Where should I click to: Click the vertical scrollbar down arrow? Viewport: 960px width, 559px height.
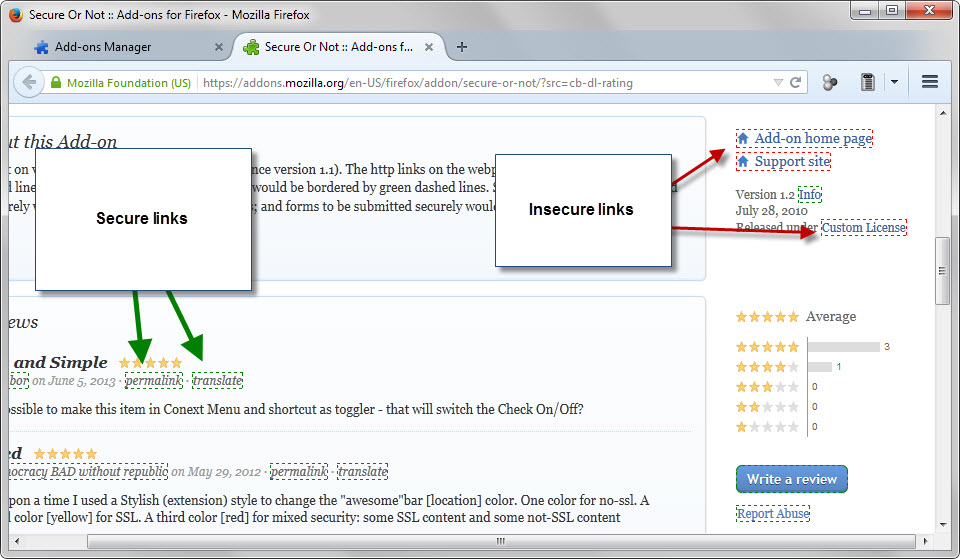(943, 525)
